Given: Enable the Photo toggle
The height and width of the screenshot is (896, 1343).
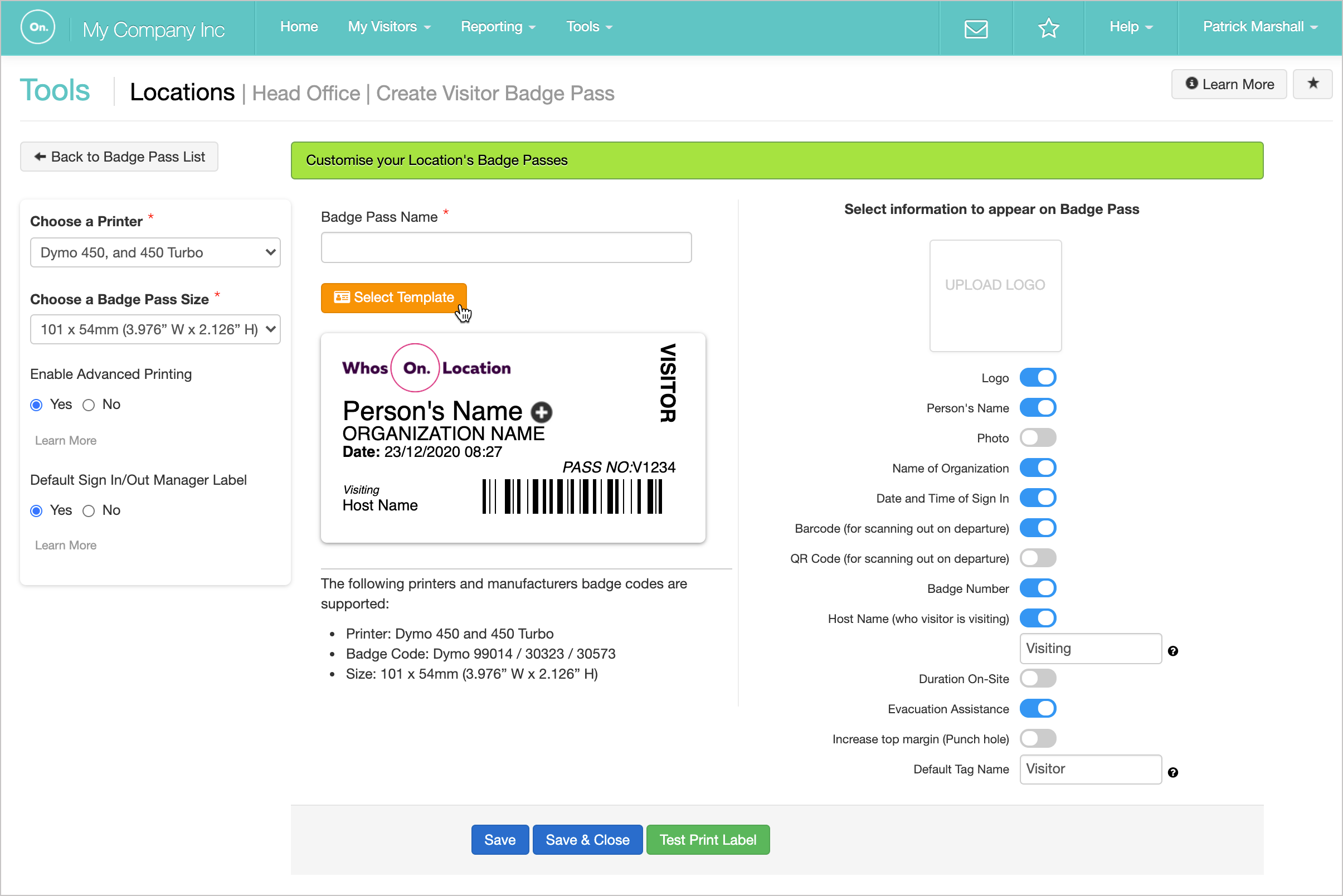Looking at the screenshot, I should 1038,437.
